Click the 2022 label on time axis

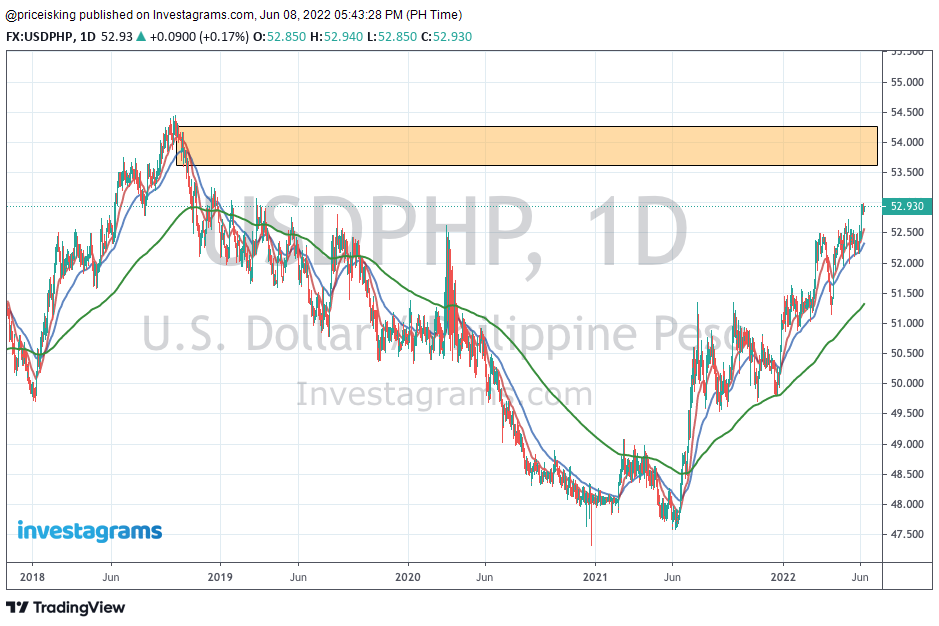click(783, 577)
